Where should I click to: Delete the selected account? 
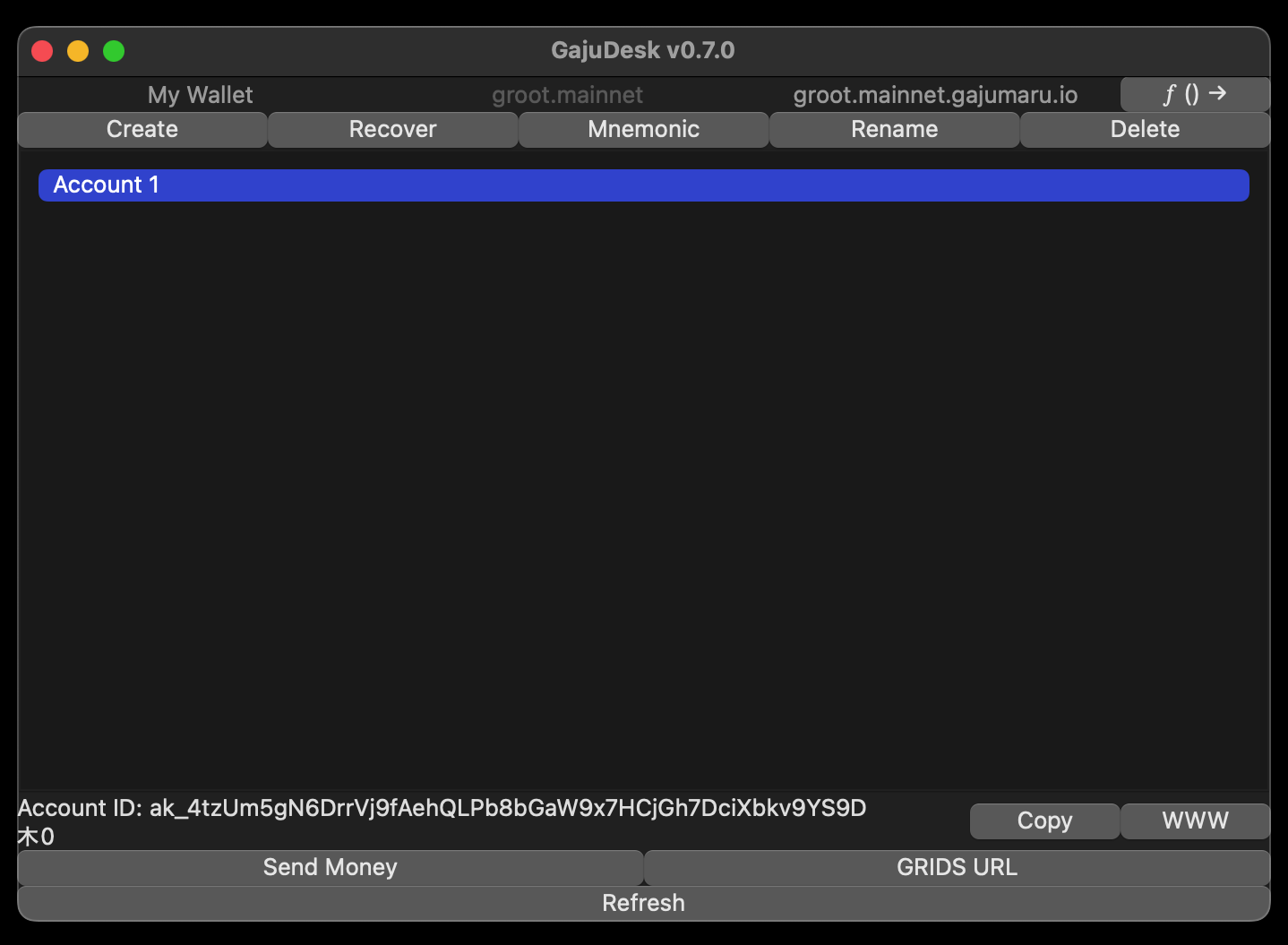click(x=1145, y=129)
